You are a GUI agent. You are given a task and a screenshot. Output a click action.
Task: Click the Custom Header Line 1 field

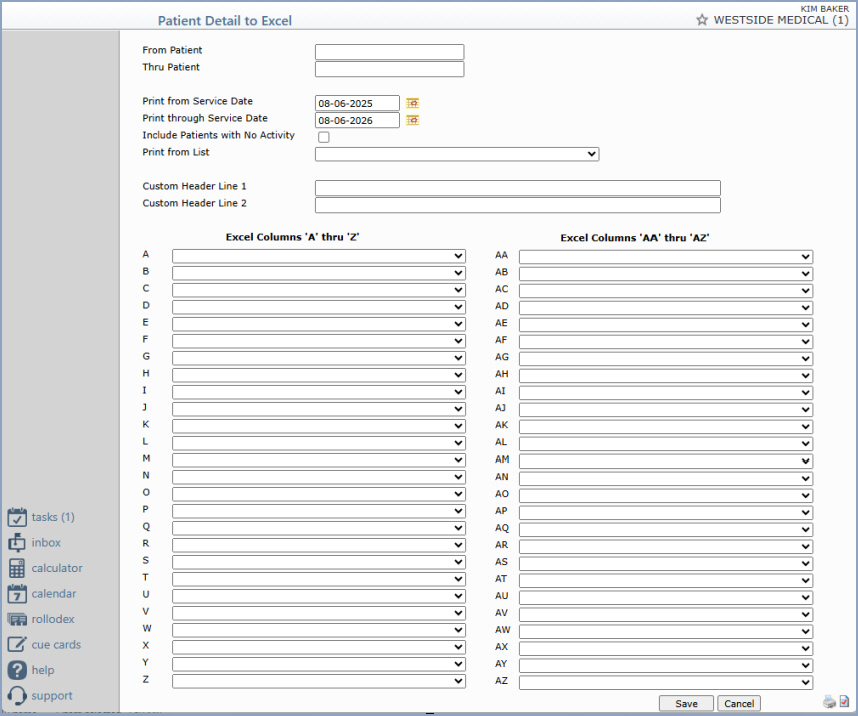[518, 188]
